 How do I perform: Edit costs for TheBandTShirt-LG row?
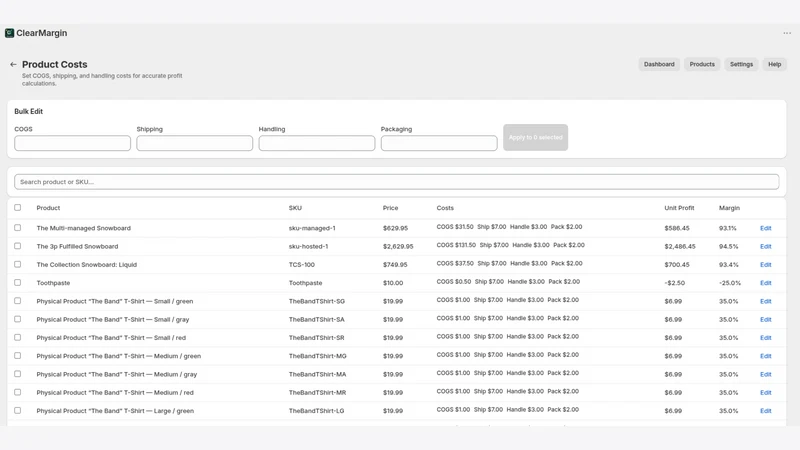(765, 411)
